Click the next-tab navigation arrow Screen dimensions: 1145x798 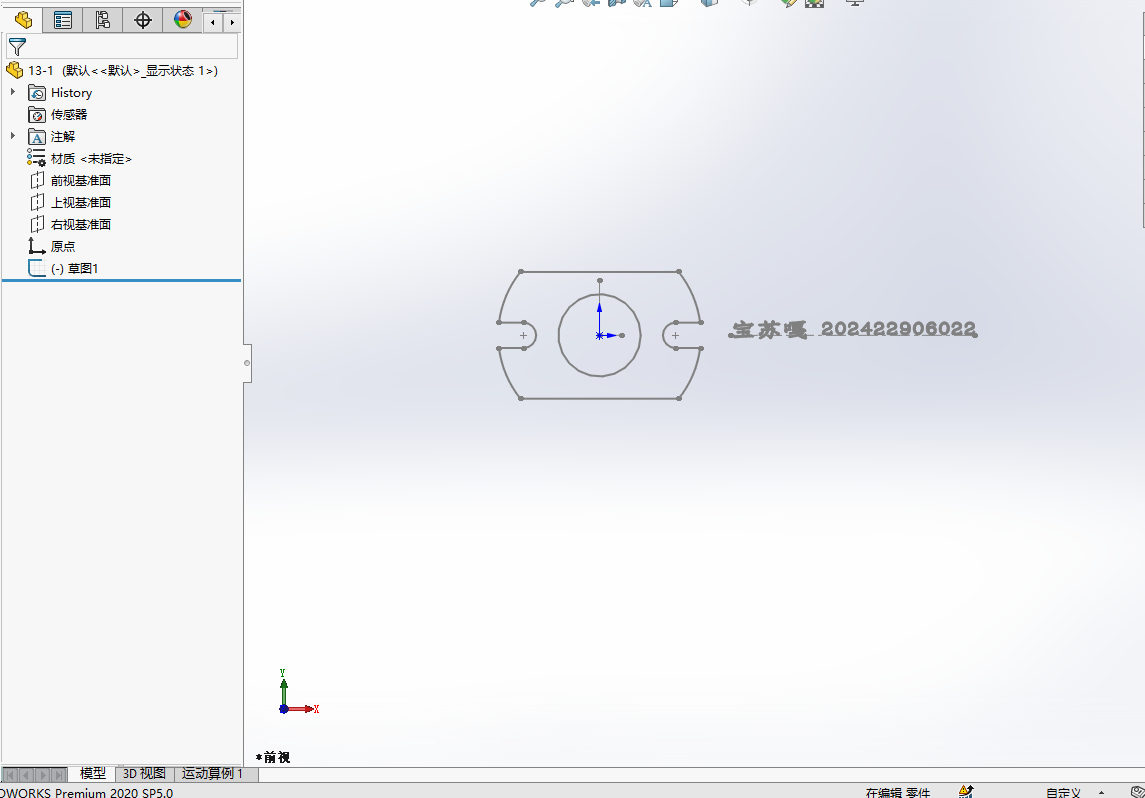coord(42,774)
